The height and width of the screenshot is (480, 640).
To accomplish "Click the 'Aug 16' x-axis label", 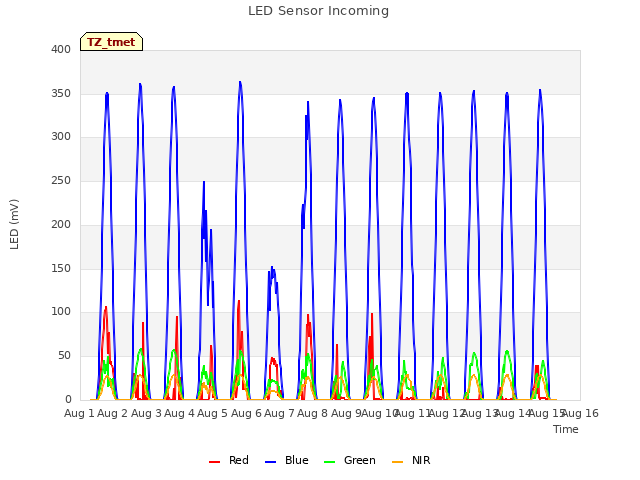I will point(580,413).
